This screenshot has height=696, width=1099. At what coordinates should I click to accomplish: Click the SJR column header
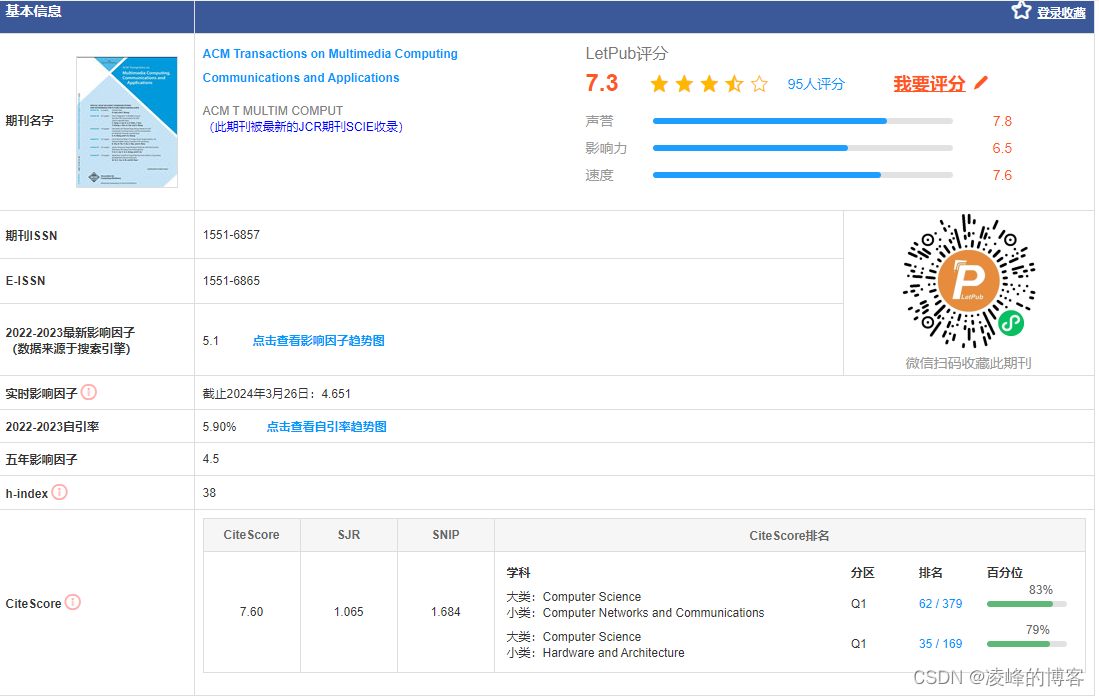(x=348, y=535)
